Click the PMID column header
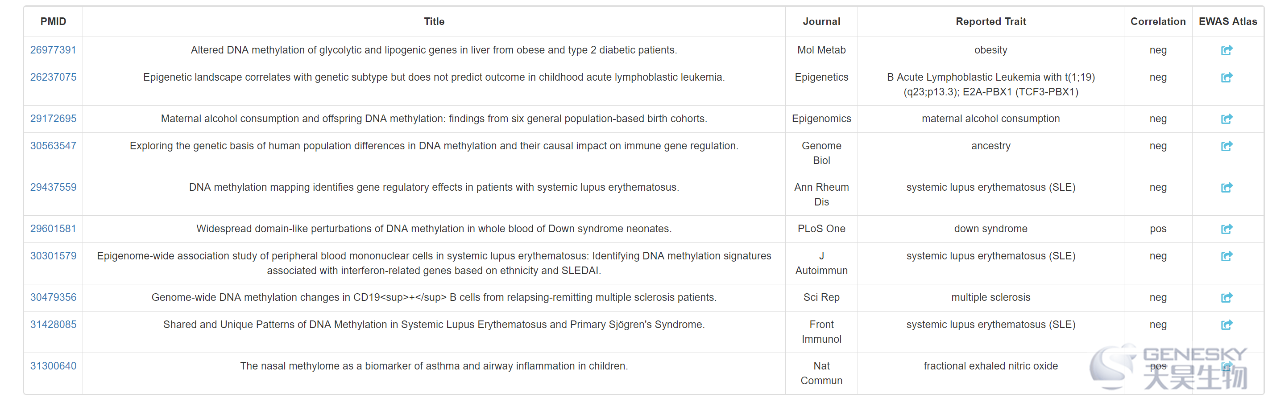 click(53, 21)
